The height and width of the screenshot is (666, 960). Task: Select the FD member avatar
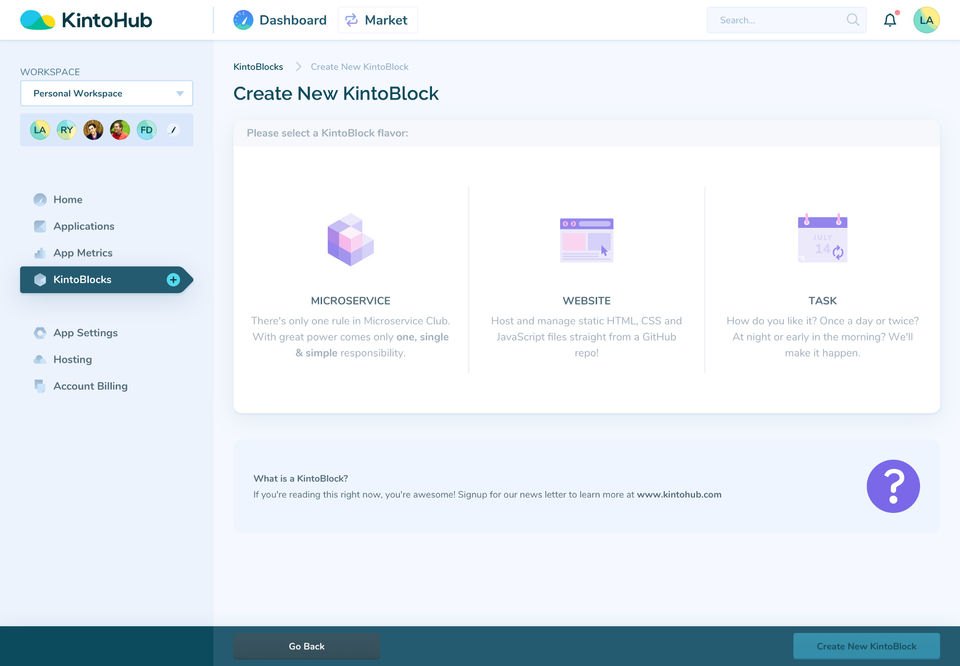click(146, 130)
